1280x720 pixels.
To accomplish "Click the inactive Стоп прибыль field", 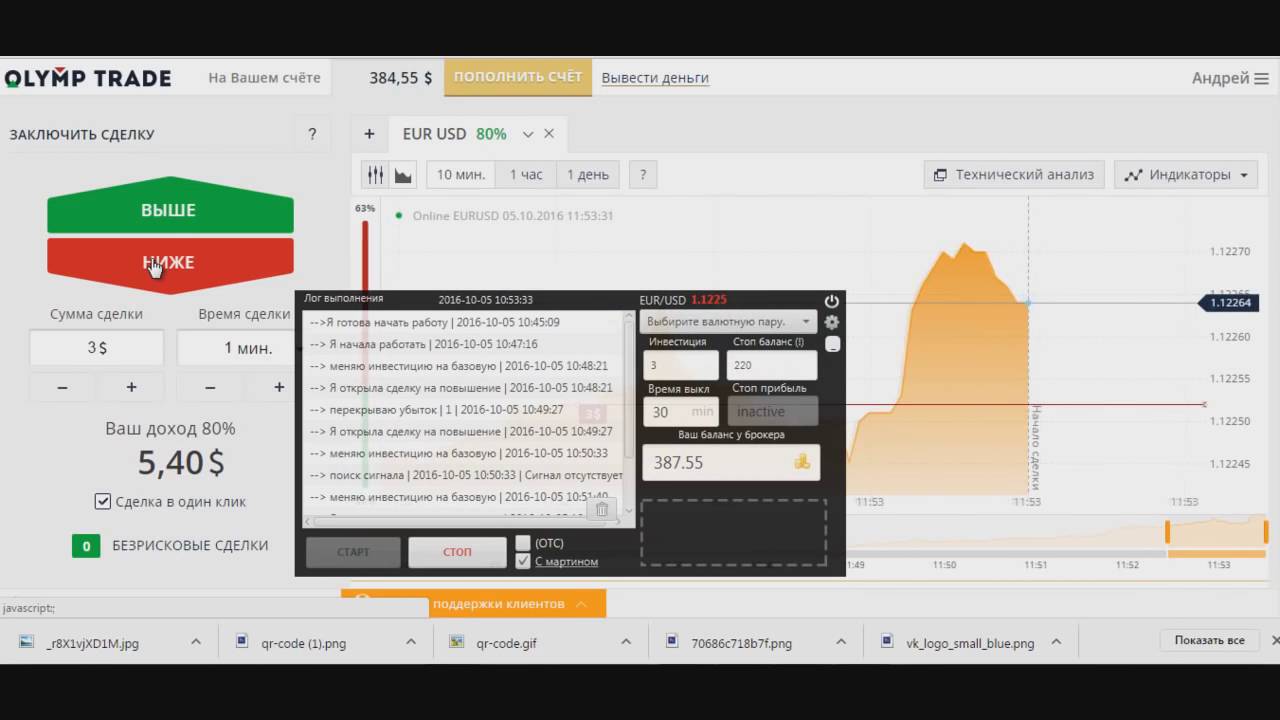I will [x=772, y=411].
